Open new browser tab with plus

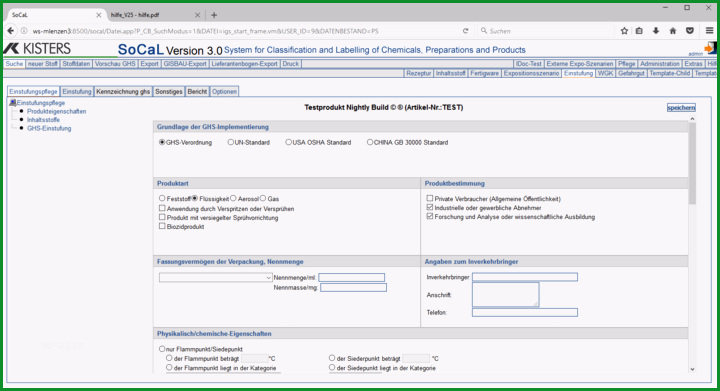(x=214, y=15)
